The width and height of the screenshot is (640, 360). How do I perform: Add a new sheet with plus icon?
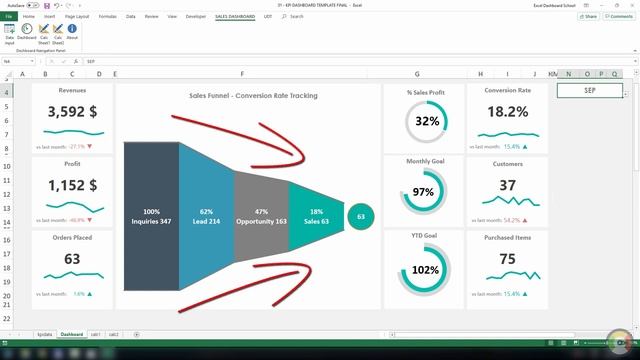(136, 334)
